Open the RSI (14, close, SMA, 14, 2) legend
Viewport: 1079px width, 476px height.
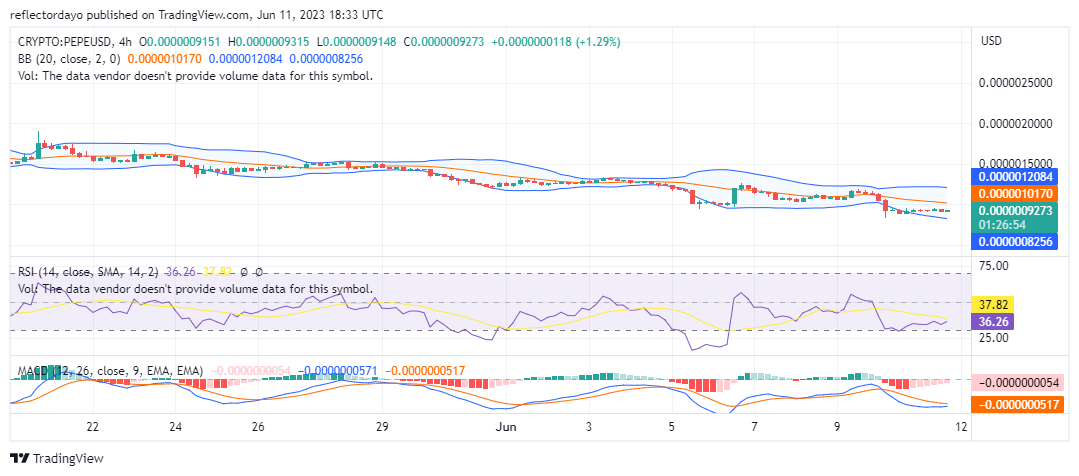point(89,272)
